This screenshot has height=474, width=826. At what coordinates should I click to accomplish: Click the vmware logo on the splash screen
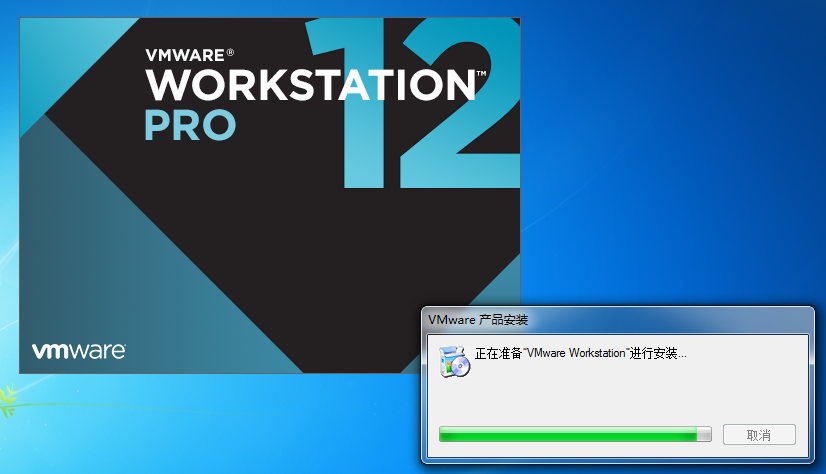pos(79,351)
